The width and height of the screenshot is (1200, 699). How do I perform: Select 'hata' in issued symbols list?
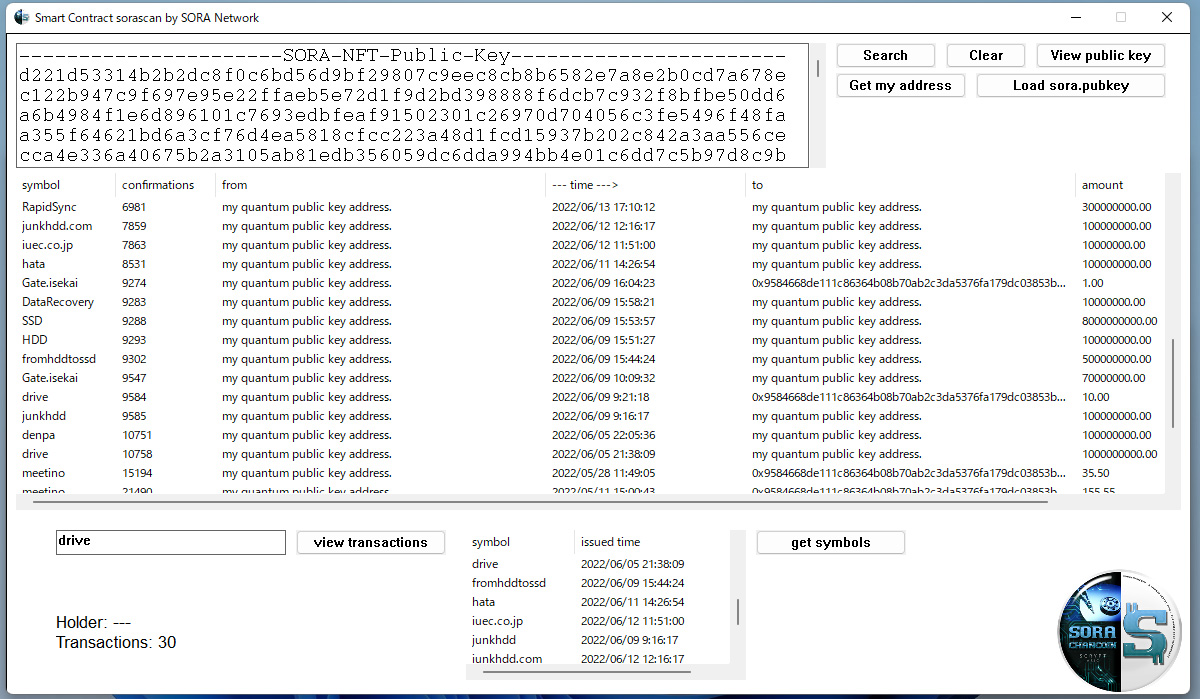[598, 602]
